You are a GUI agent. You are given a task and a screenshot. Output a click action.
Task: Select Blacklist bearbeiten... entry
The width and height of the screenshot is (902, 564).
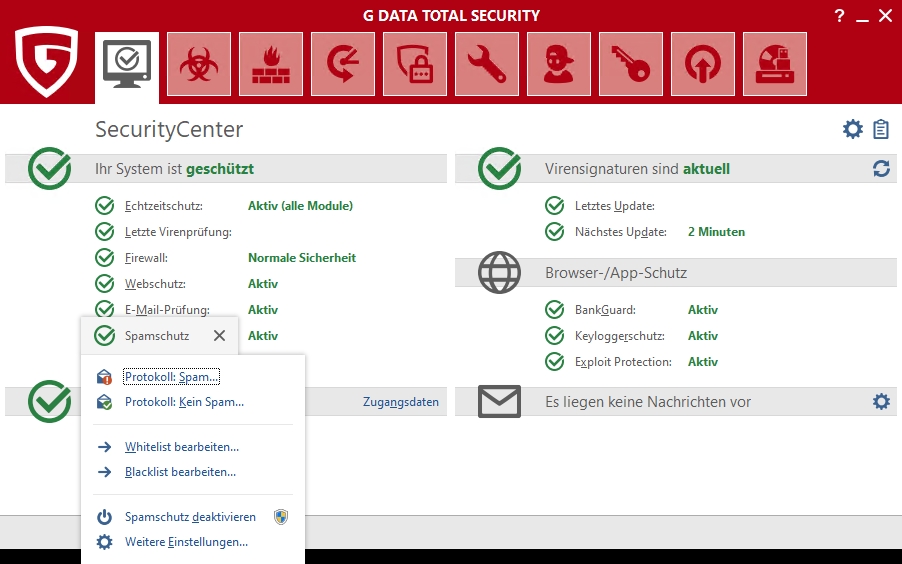point(180,472)
